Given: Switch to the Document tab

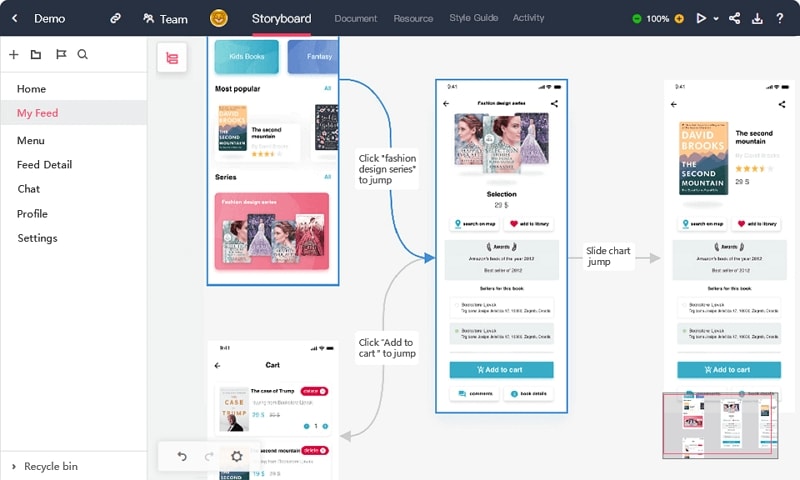Looking at the screenshot, I should click(x=356, y=18).
